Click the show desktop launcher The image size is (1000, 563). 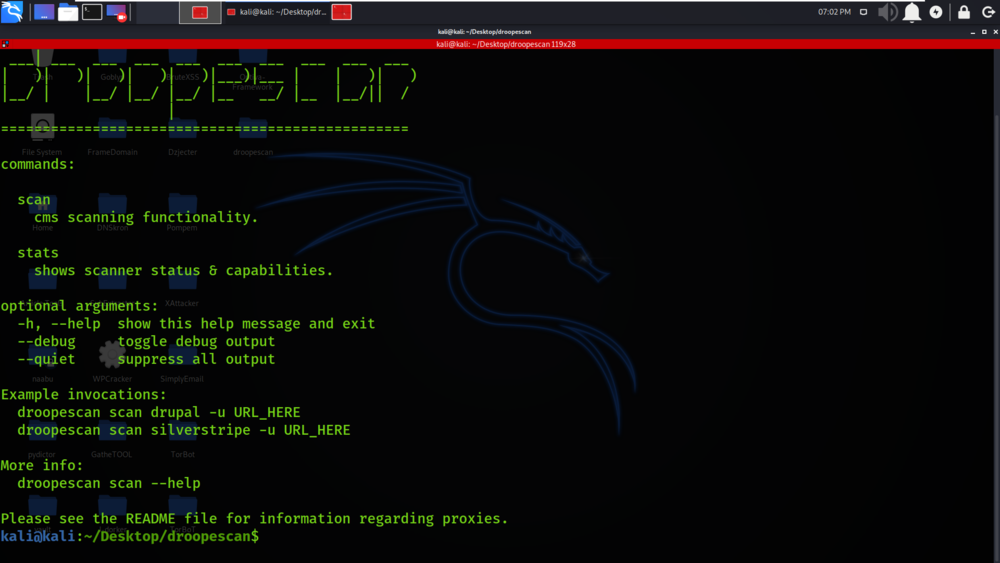click(x=43, y=12)
